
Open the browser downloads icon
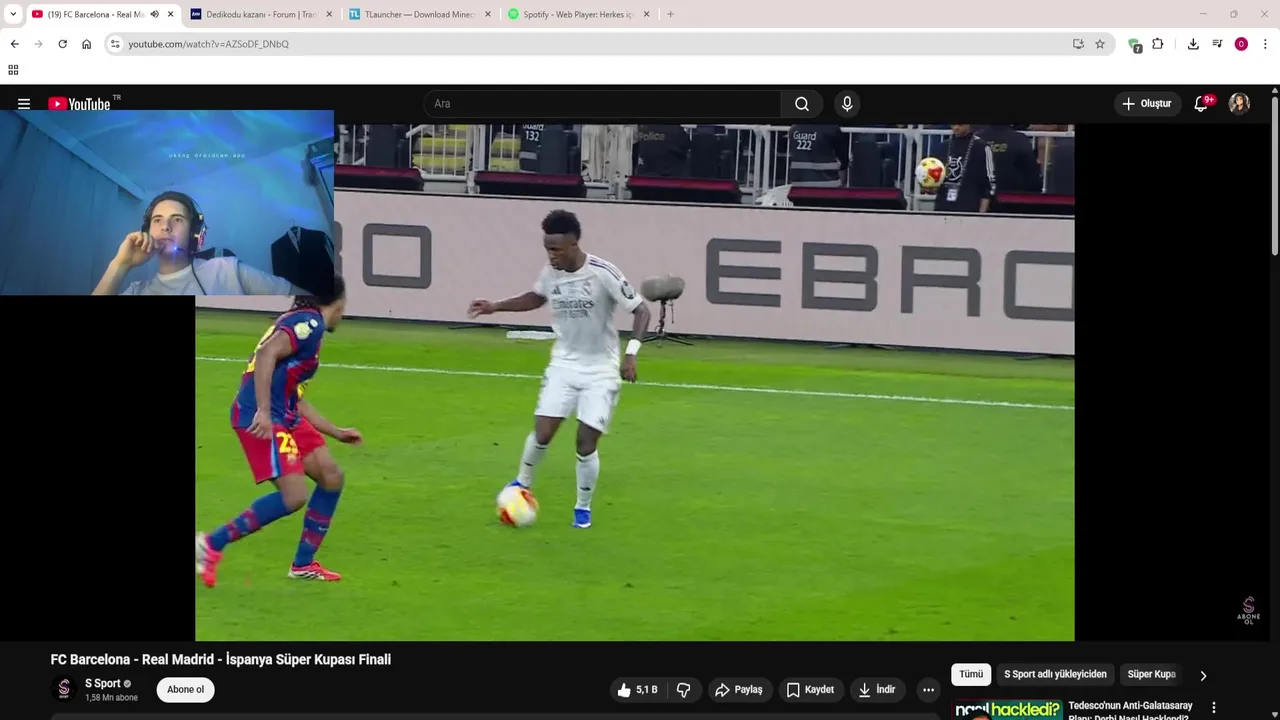pyautogui.click(x=1193, y=44)
